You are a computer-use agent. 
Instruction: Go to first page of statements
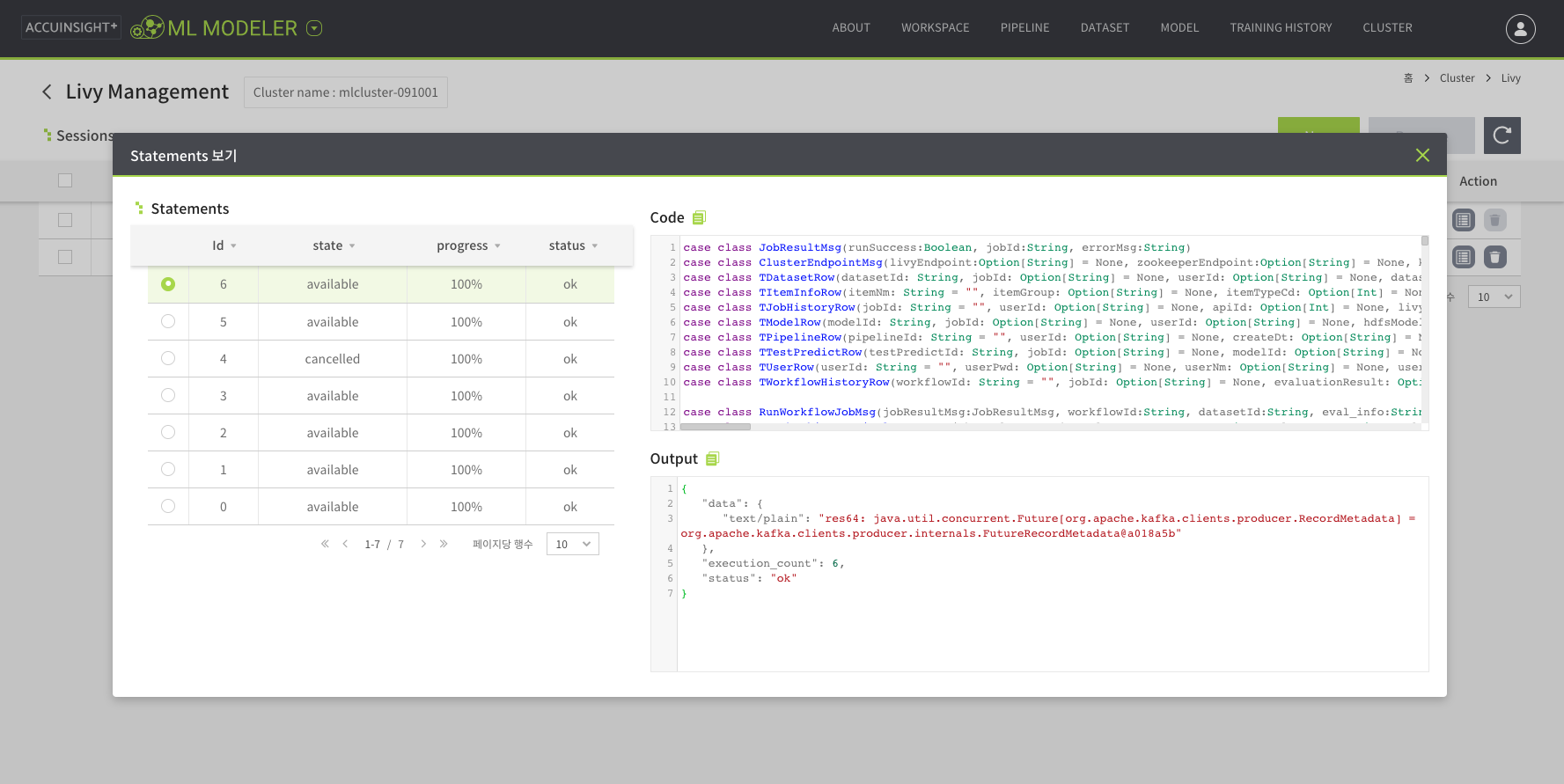click(325, 544)
